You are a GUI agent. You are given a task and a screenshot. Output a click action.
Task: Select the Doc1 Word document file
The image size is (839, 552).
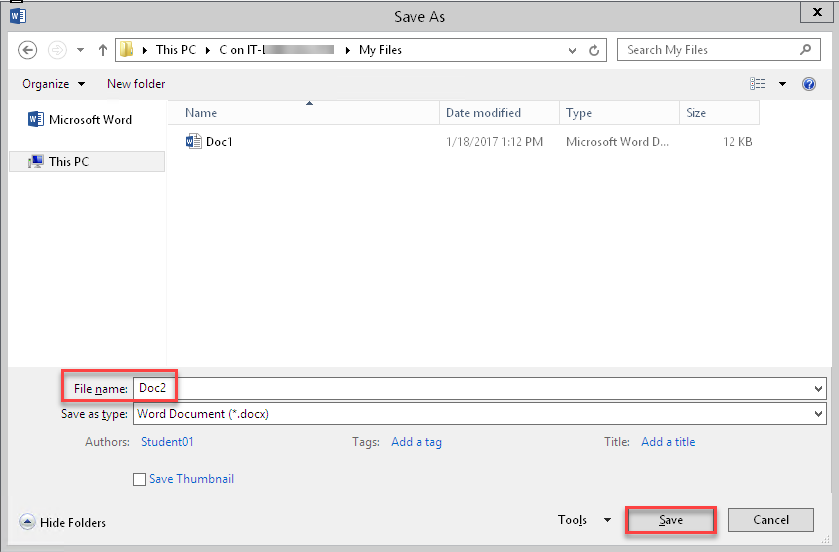click(219, 142)
